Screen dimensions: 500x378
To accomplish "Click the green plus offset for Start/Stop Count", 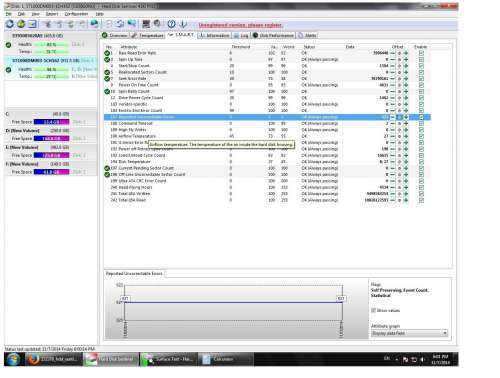I will 406,66.
